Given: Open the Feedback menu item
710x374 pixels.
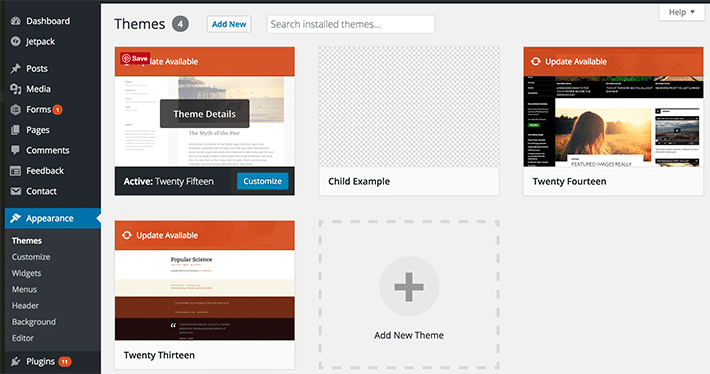Looking at the screenshot, I should pos(45,171).
